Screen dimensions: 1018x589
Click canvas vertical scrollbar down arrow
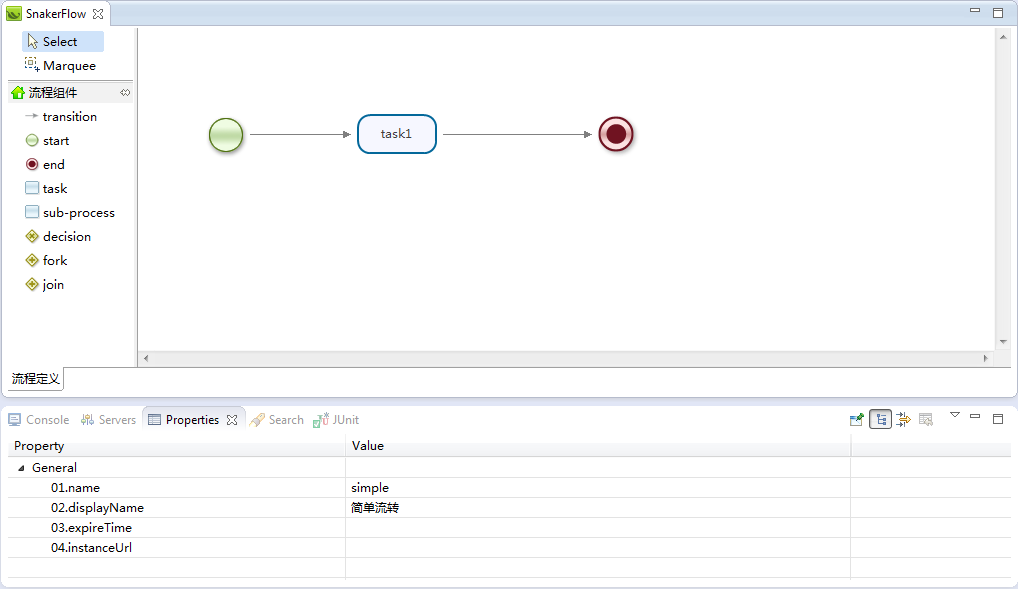[1003, 342]
